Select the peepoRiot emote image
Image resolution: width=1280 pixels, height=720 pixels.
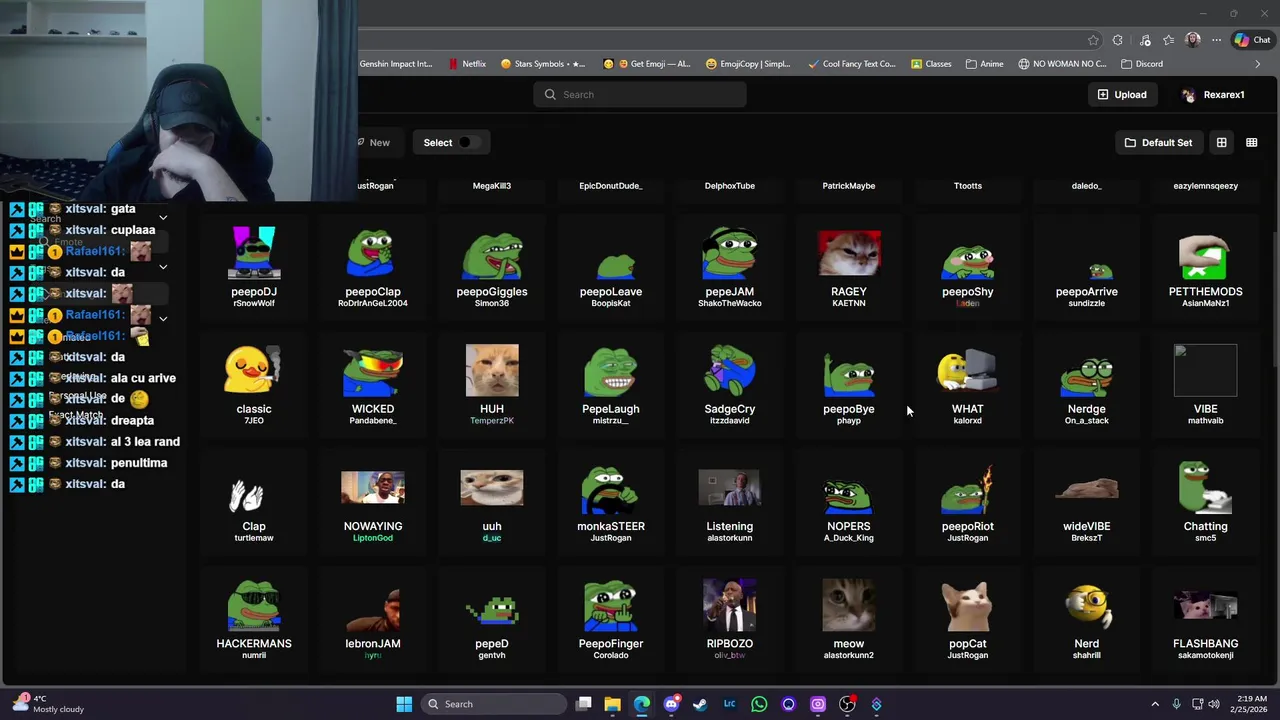coord(968,490)
